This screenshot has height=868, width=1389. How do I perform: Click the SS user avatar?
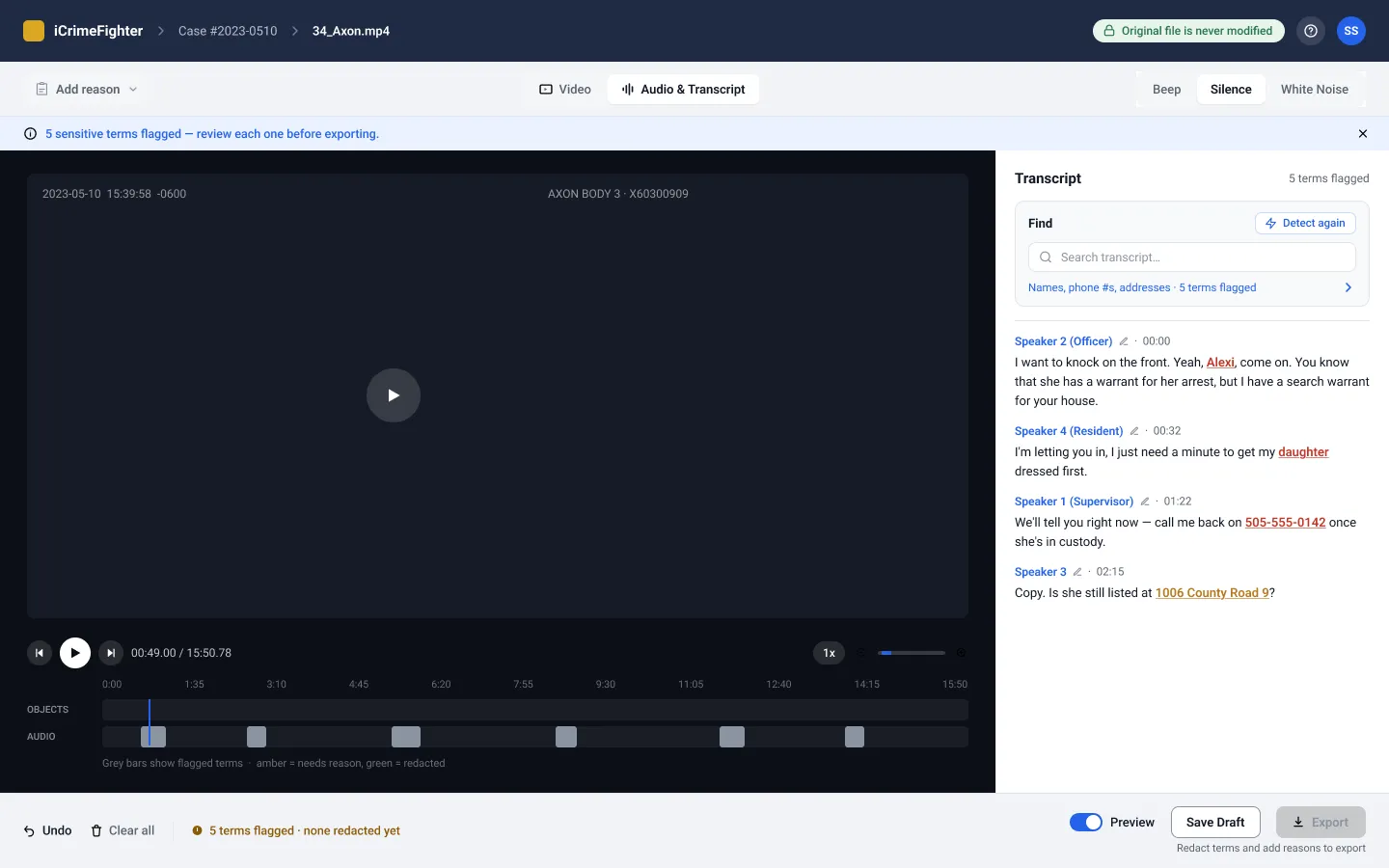tap(1351, 31)
